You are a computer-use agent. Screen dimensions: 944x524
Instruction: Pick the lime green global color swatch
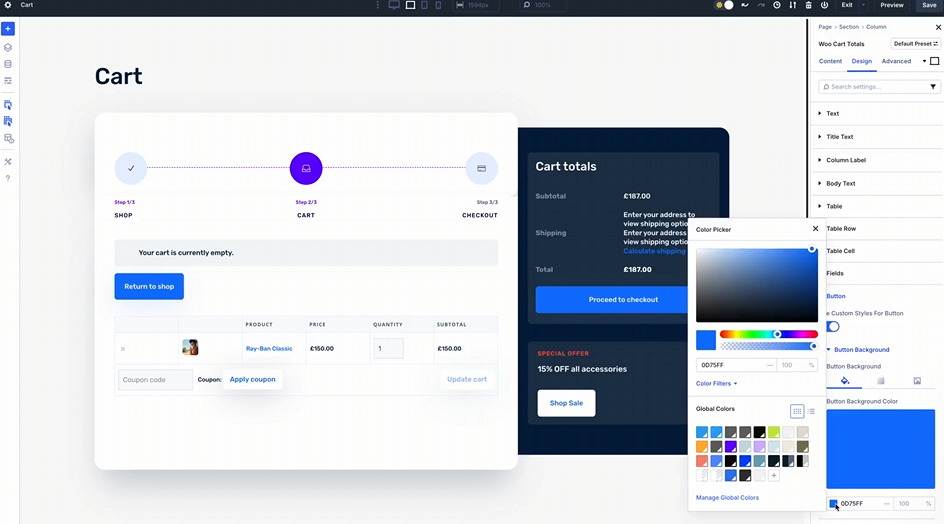point(774,432)
